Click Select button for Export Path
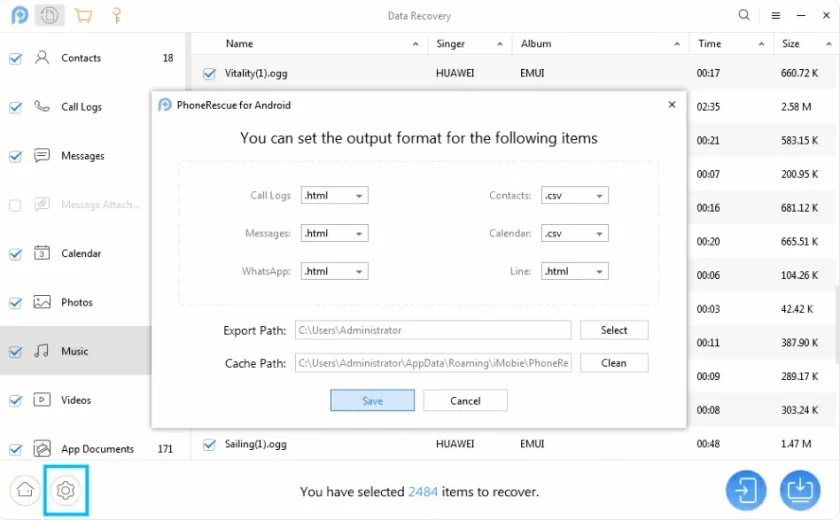Image resolution: width=840 pixels, height=520 pixels. pos(614,330)
